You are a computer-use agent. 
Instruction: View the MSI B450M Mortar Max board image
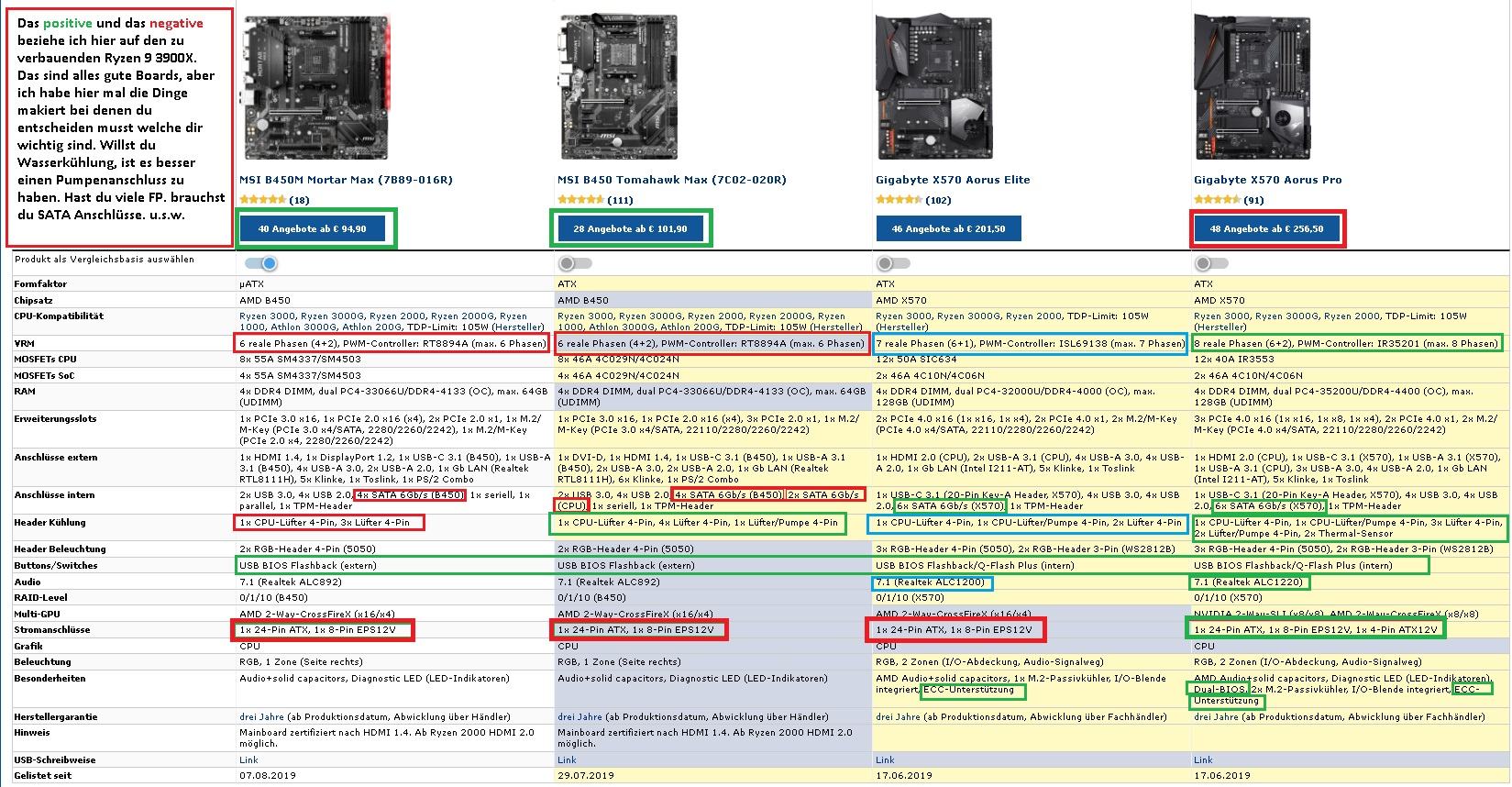(316, 87)
